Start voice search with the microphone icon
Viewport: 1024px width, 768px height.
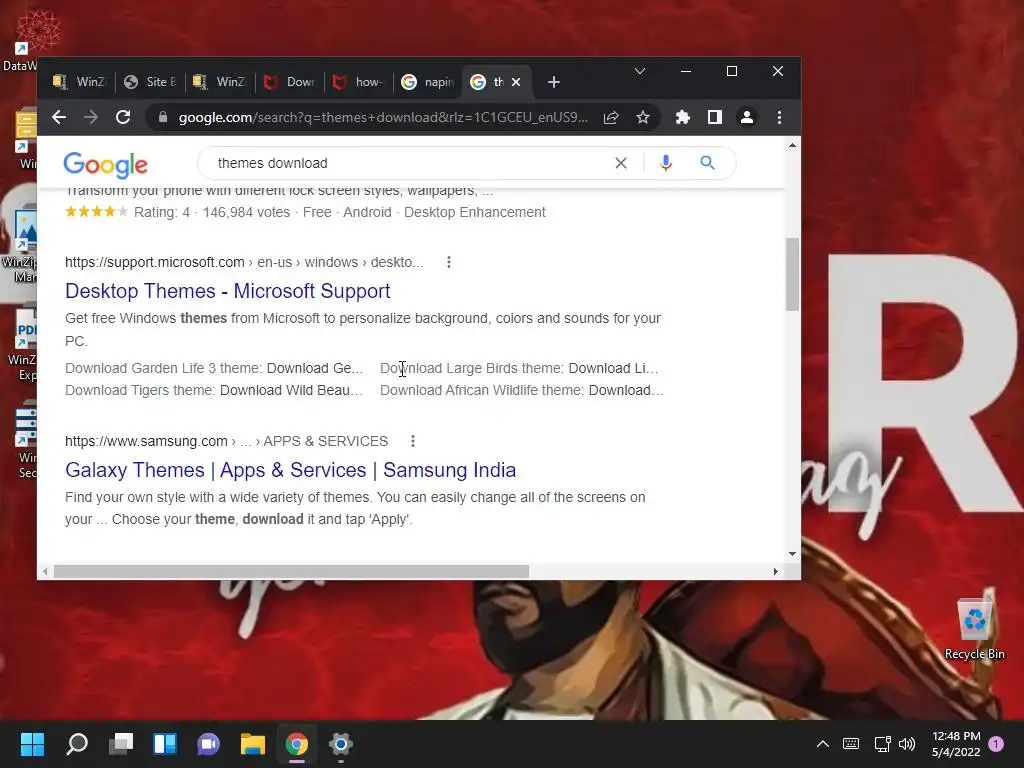[x=665, y=163]
